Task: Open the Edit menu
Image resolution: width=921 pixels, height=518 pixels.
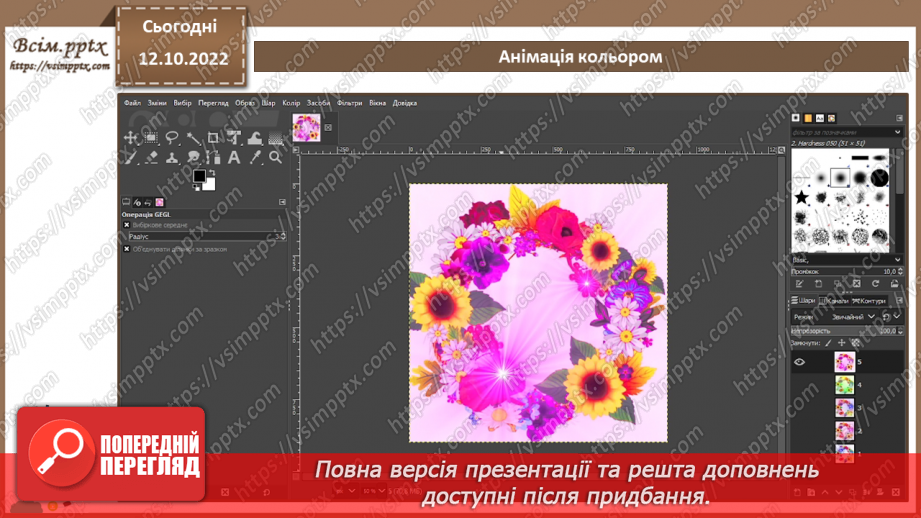Action: [x=157, y=103]
